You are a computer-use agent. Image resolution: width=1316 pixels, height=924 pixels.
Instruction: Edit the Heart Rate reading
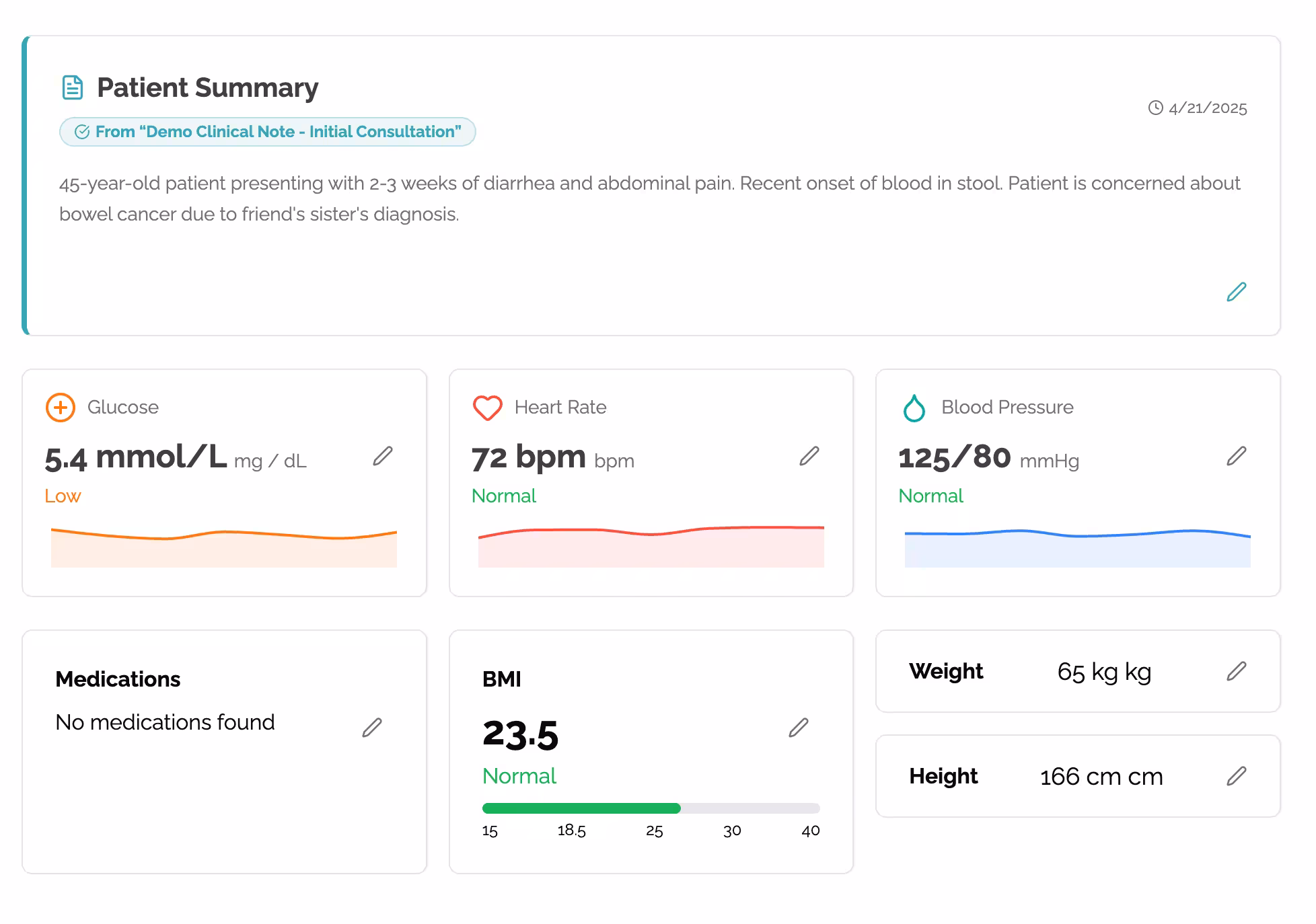[x=809, y=456]
